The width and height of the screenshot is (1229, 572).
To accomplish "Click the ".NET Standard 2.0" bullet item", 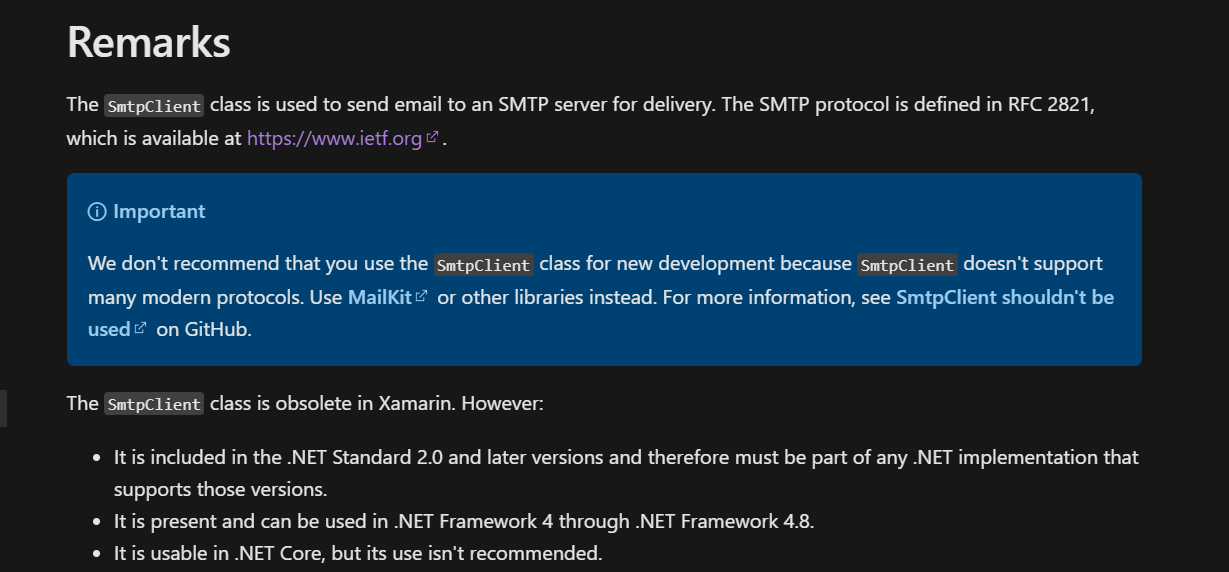I will 625,458.
